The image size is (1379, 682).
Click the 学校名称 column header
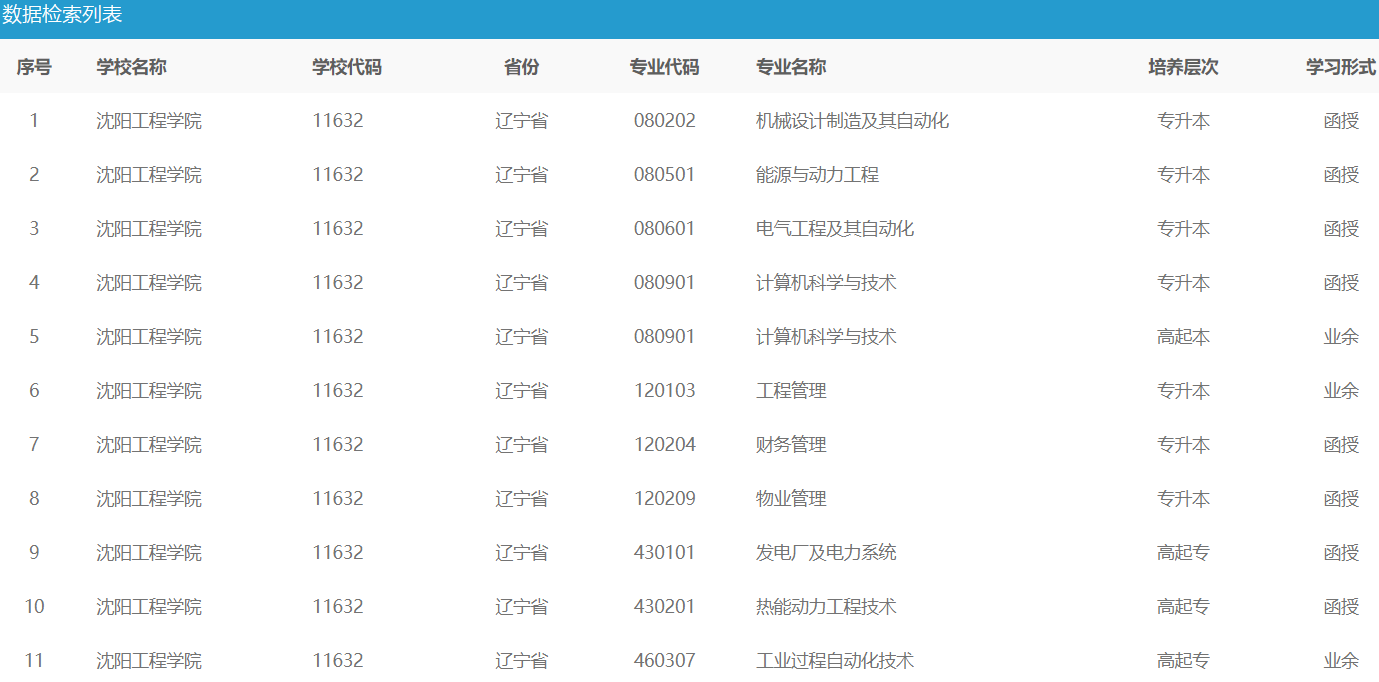(131, 67)
